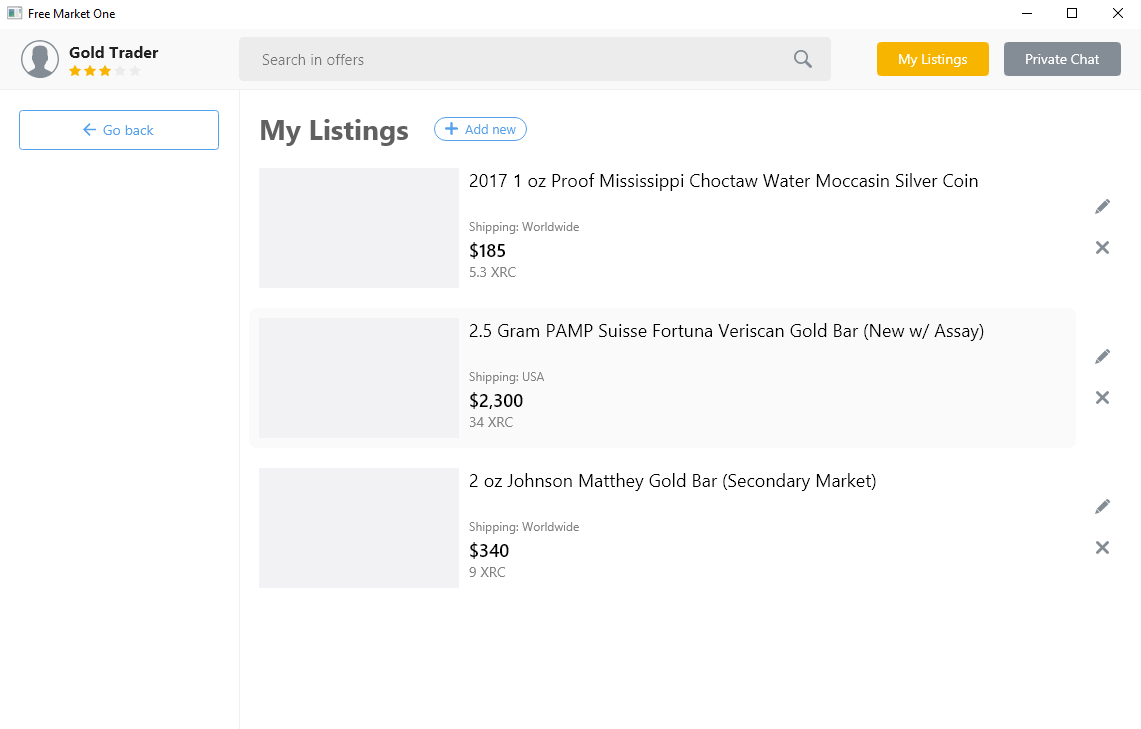
Task: Open the Johnson Matthey gold bar thumbnail
Action: pyautogui.click(x=359, y=527)
